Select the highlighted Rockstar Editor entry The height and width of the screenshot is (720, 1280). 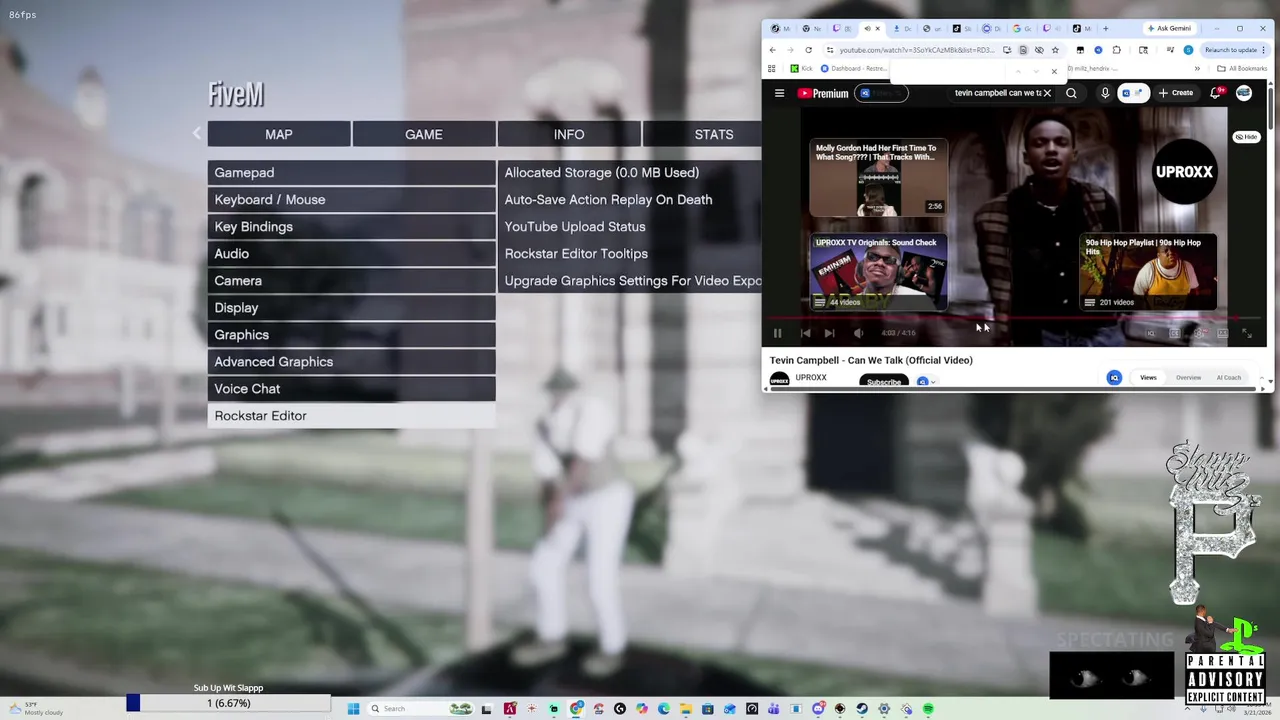(351, 416)
